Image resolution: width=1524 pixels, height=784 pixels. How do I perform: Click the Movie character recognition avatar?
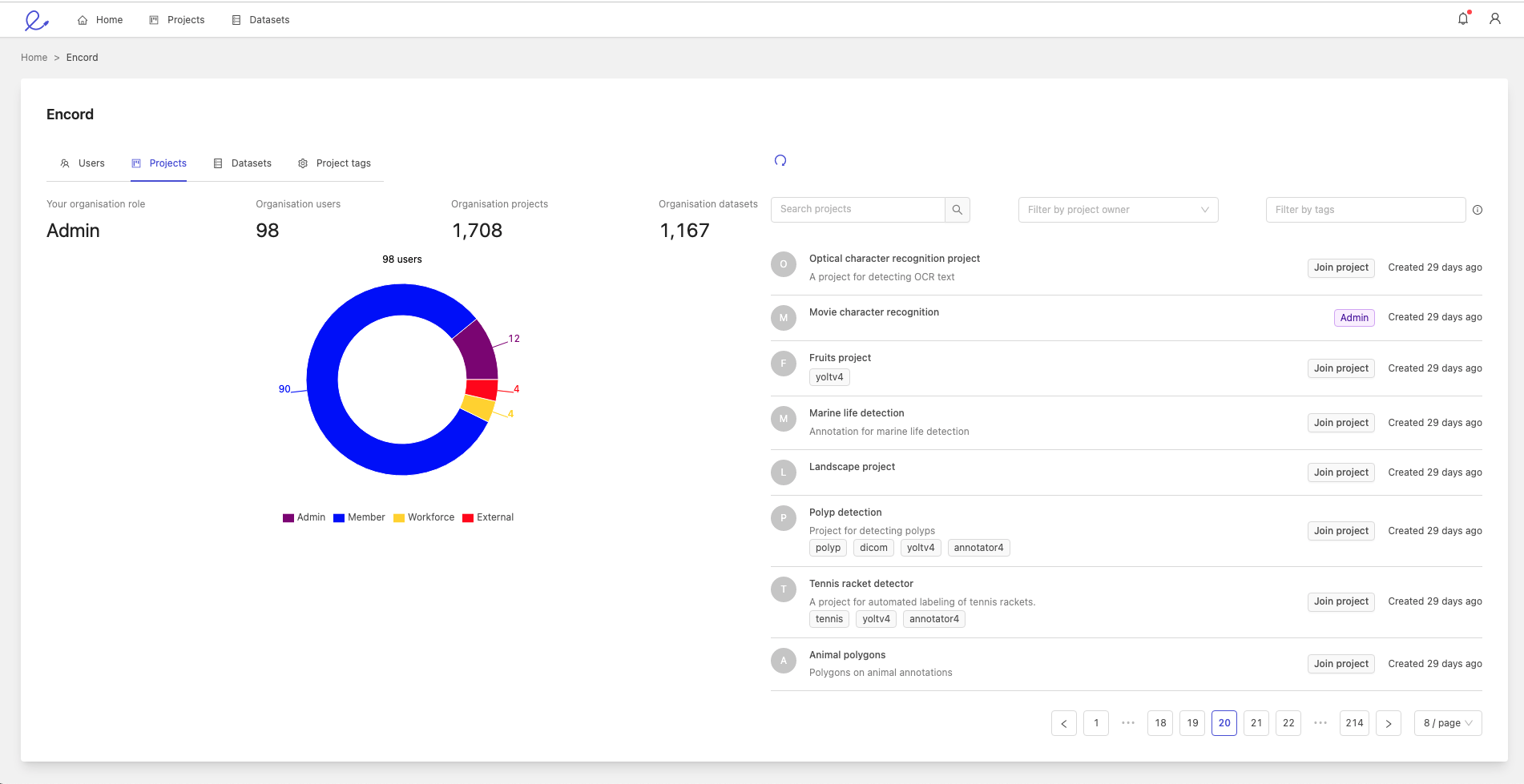pyautogui.click(x=784, y=318)
